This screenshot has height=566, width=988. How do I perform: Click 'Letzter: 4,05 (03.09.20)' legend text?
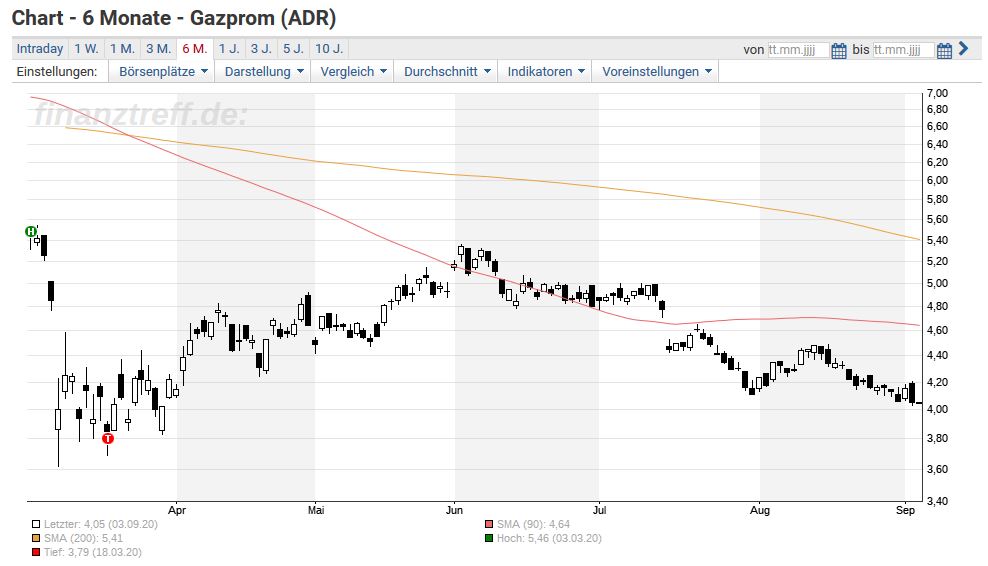coord(101,524)
